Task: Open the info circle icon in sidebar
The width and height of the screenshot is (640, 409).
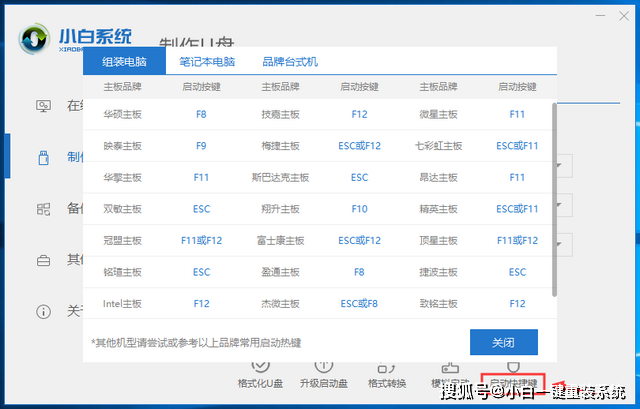Action: coord(43,312)
